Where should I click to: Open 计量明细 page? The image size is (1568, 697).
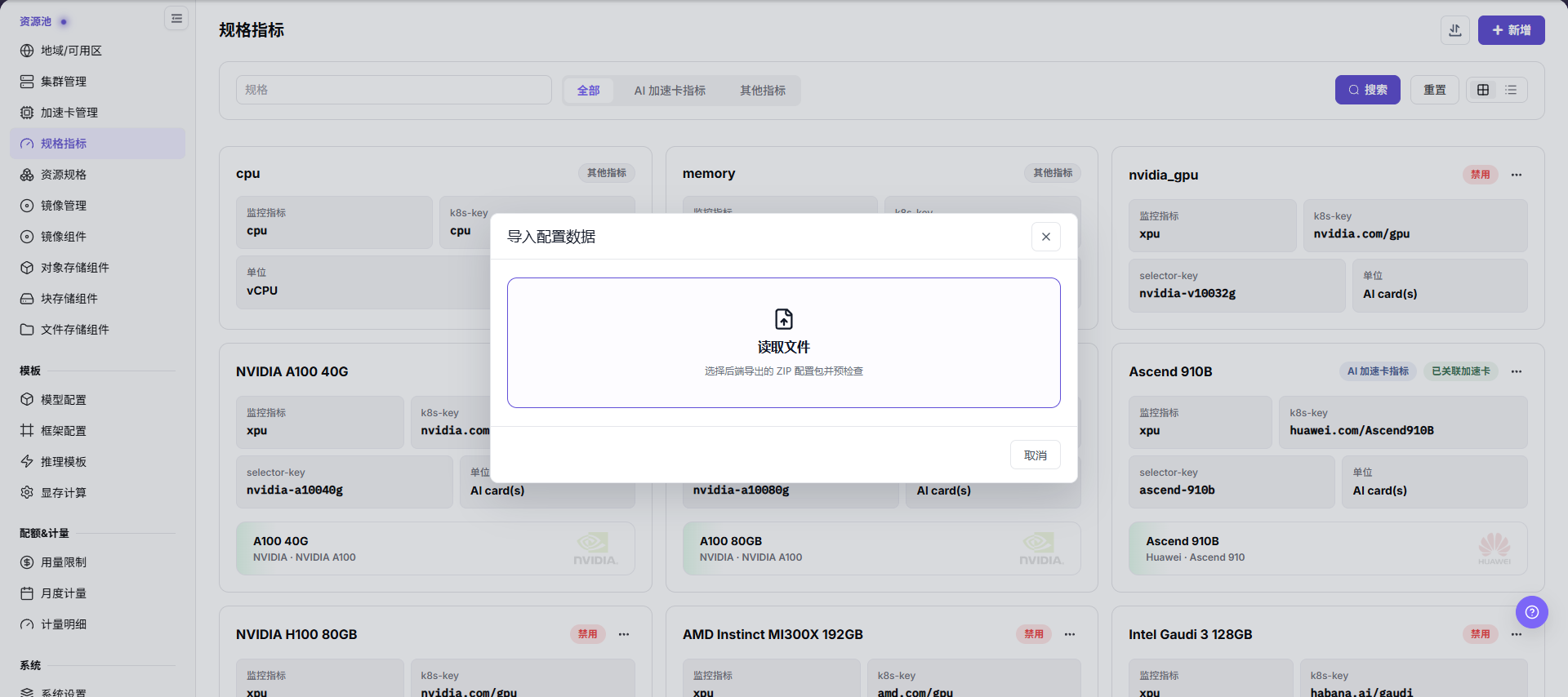[98, 624]
